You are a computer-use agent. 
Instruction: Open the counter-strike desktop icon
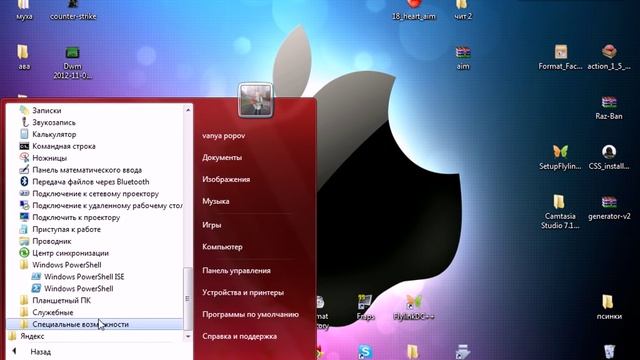pyautogui.click(x=73, y=11)
